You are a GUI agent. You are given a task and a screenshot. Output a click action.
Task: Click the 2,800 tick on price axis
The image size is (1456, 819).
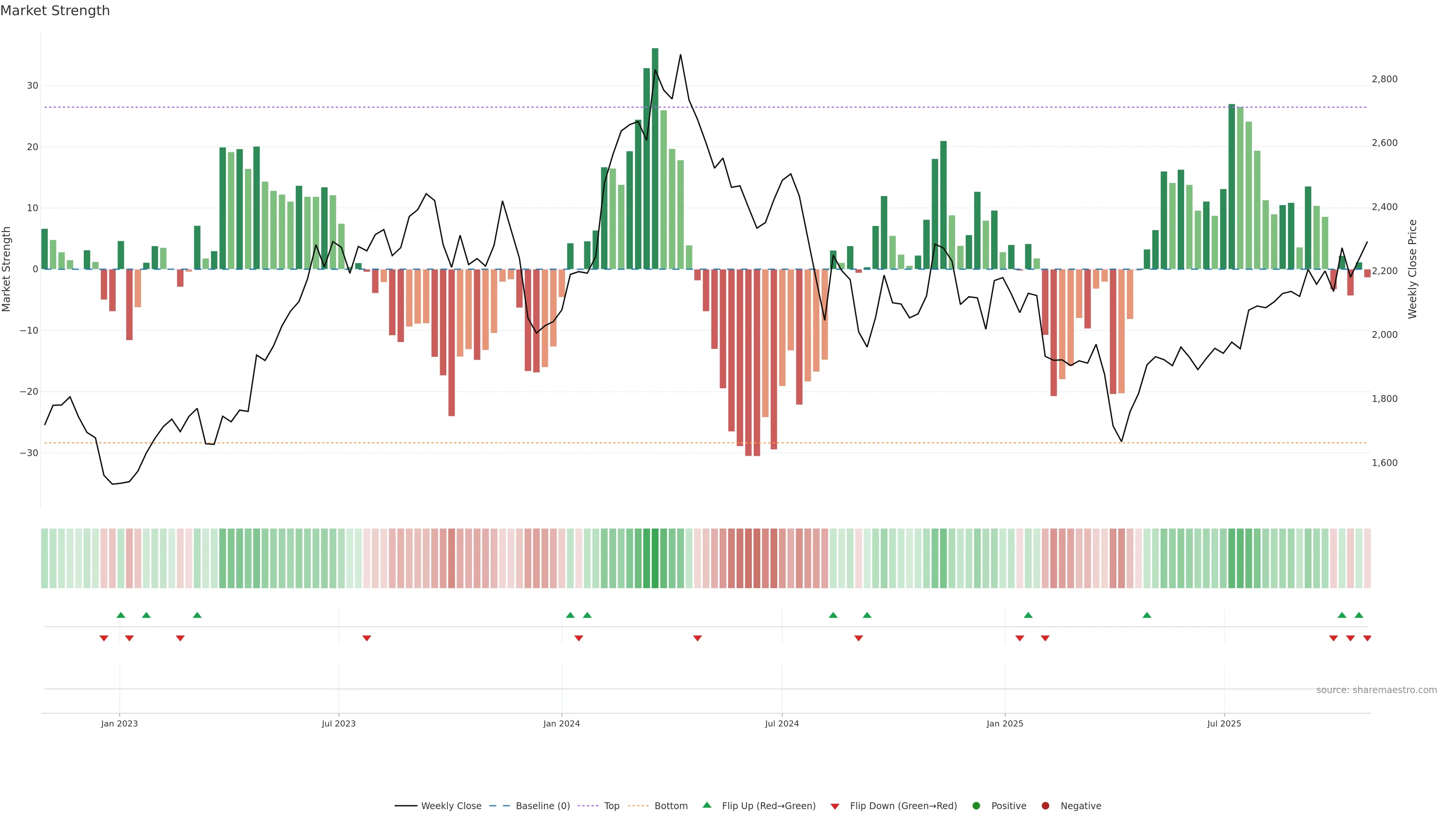tap(1384, 79)
